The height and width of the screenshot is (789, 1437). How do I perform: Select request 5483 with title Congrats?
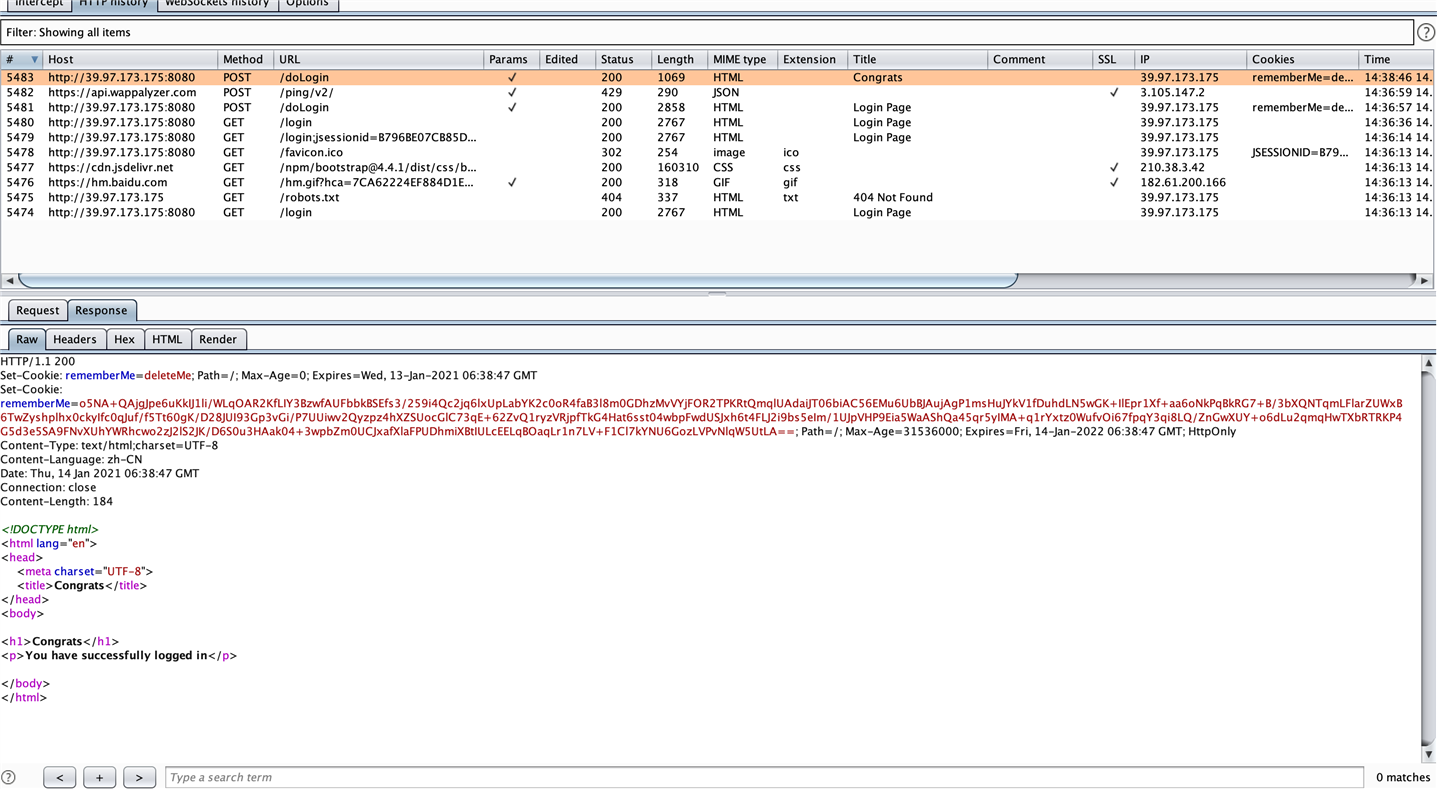[x=717, y=77]
